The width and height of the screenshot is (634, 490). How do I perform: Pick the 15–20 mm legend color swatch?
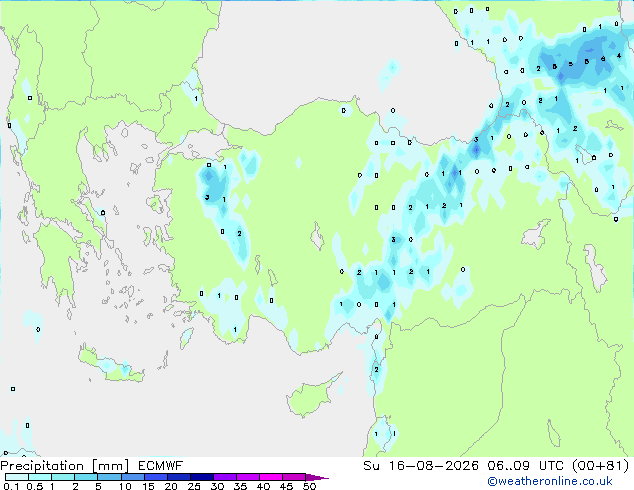point(155,477)
